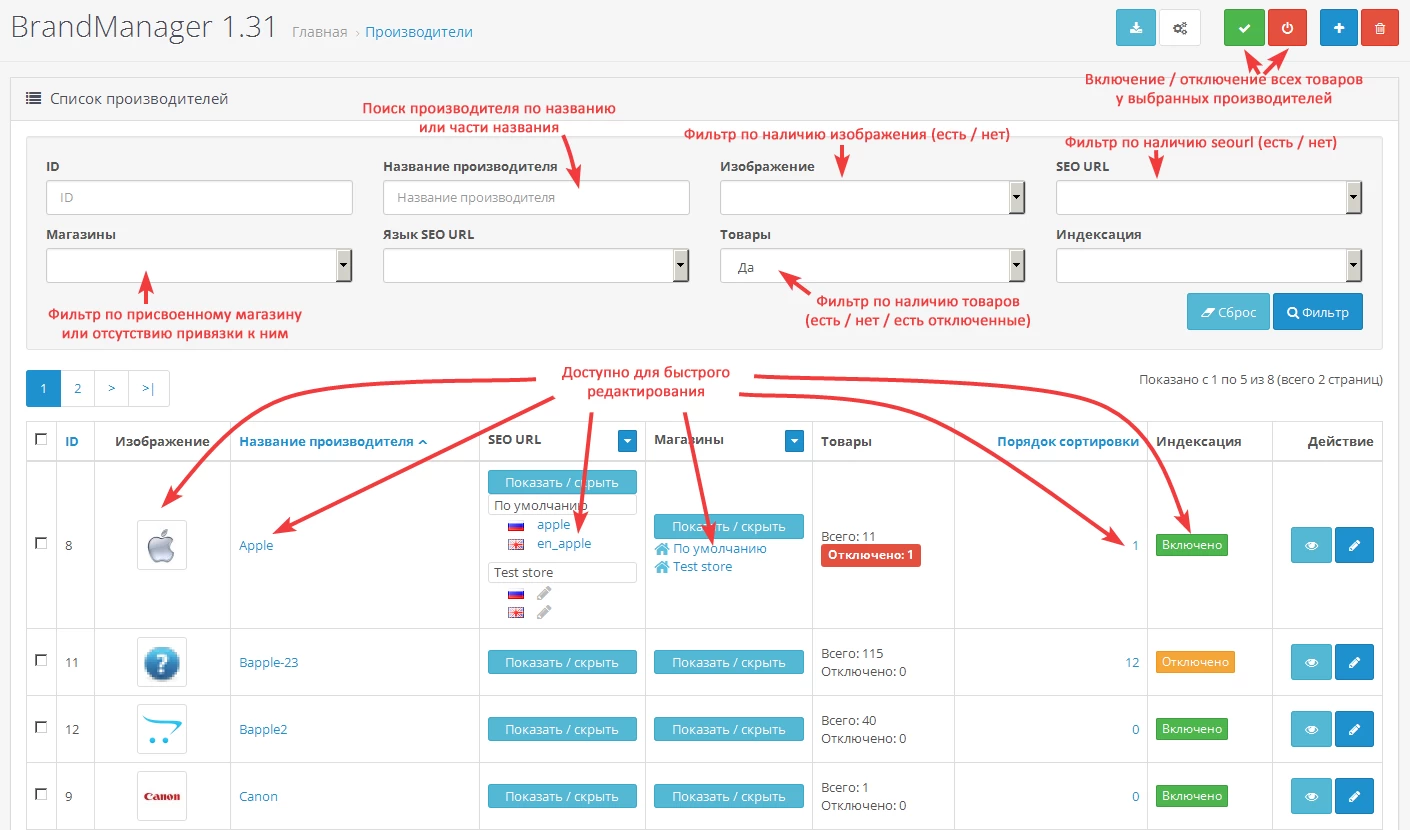Screen dimensions: 1410x830
Task: Open Главная breadcrumb link
Action: pyautogui.click(x=320, y=32)
